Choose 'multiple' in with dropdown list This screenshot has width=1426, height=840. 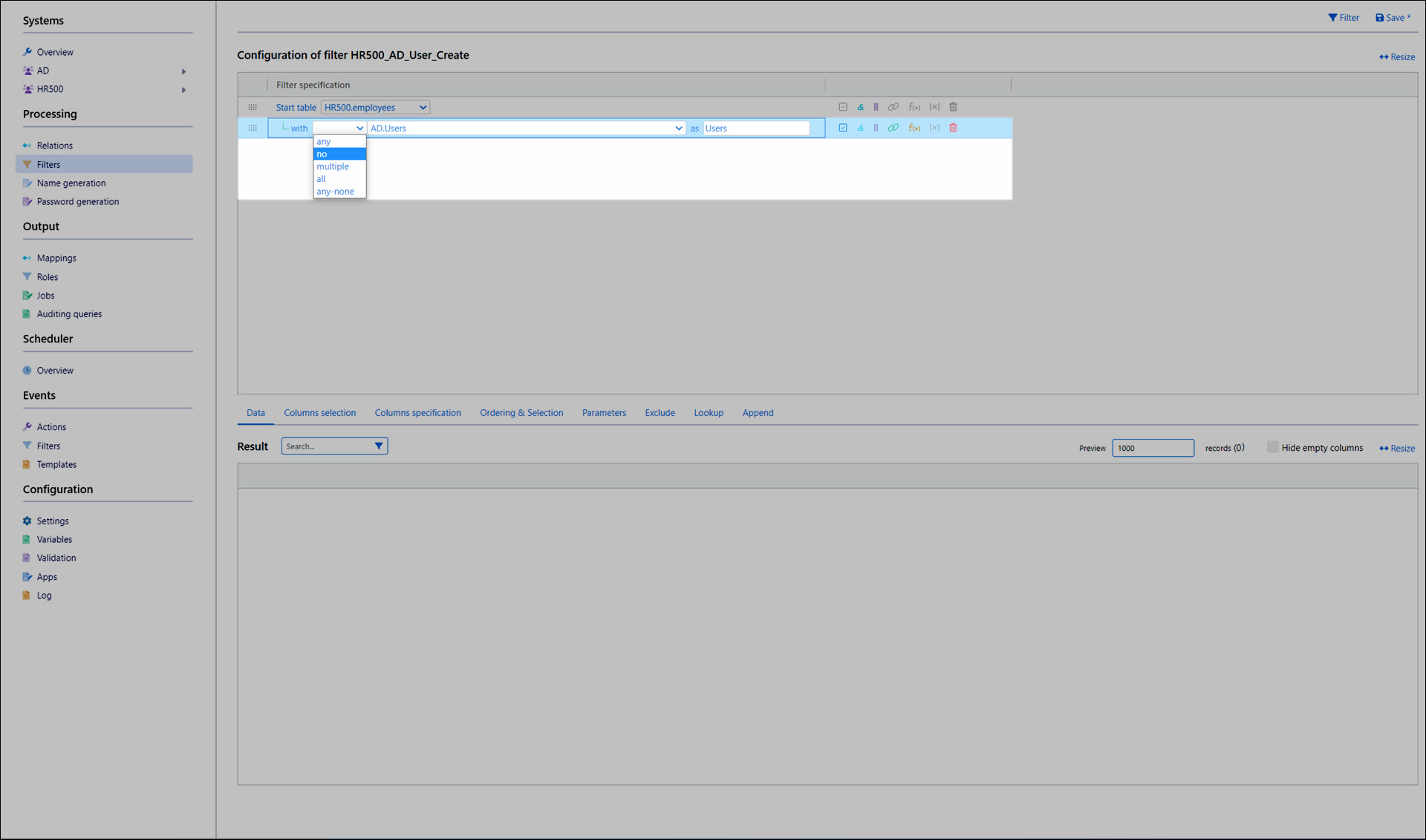[333, 166]
